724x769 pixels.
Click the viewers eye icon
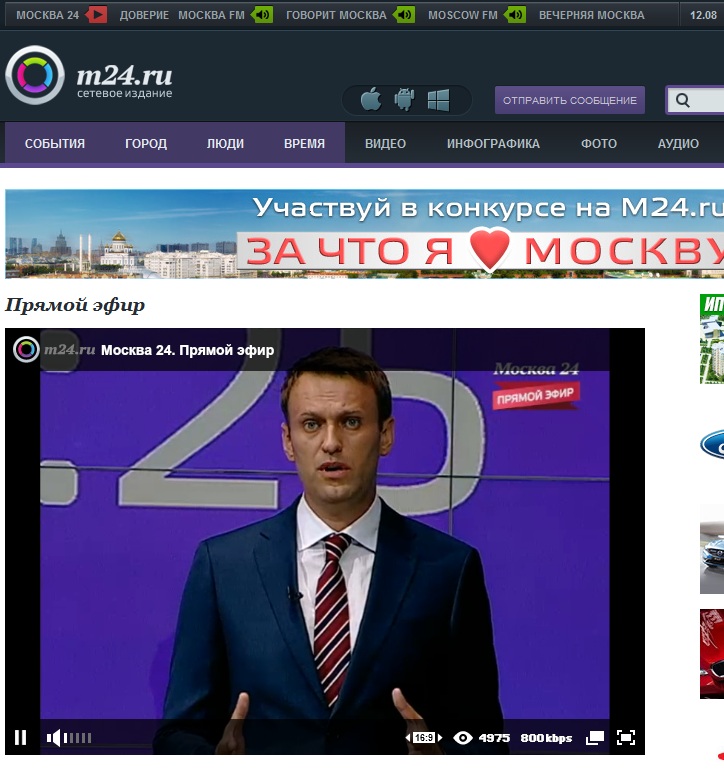463,738
